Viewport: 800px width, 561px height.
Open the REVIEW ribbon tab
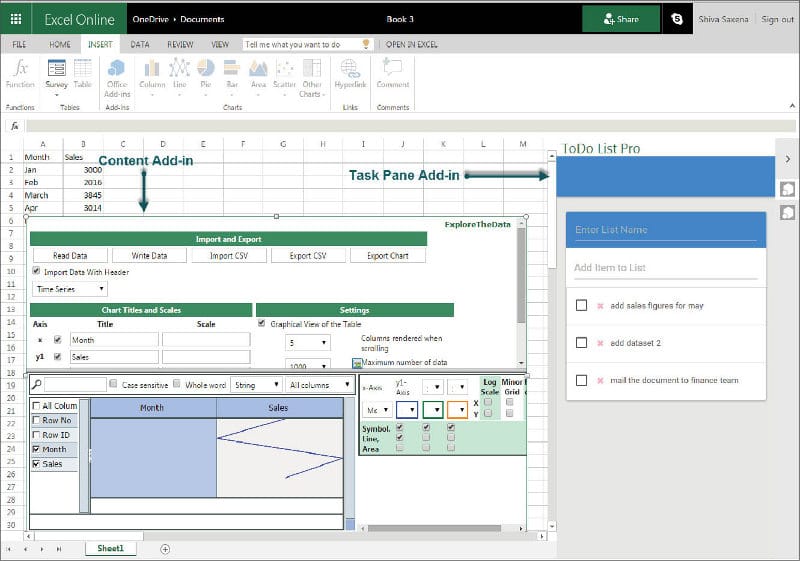coord(180,45)
